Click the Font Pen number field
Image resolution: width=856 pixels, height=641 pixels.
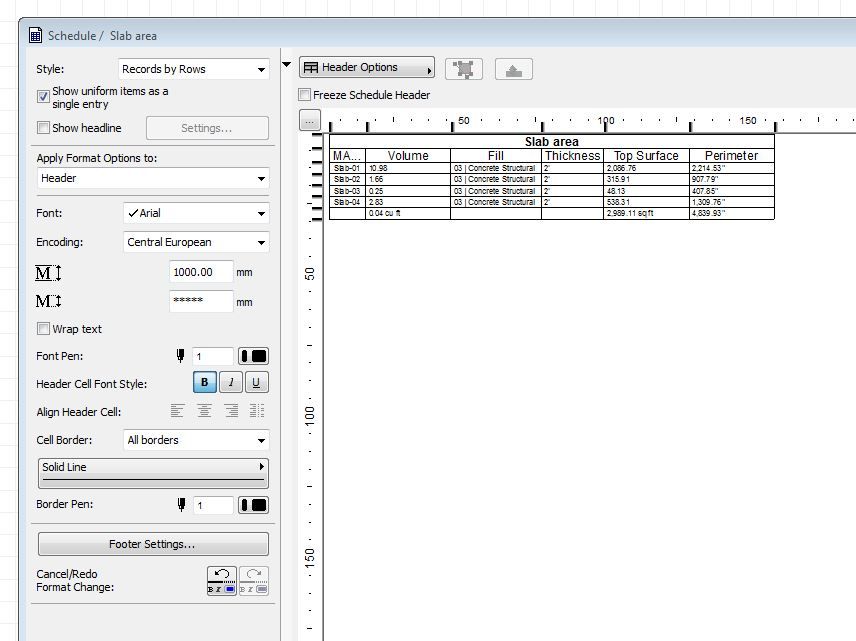tap(213, 357)
